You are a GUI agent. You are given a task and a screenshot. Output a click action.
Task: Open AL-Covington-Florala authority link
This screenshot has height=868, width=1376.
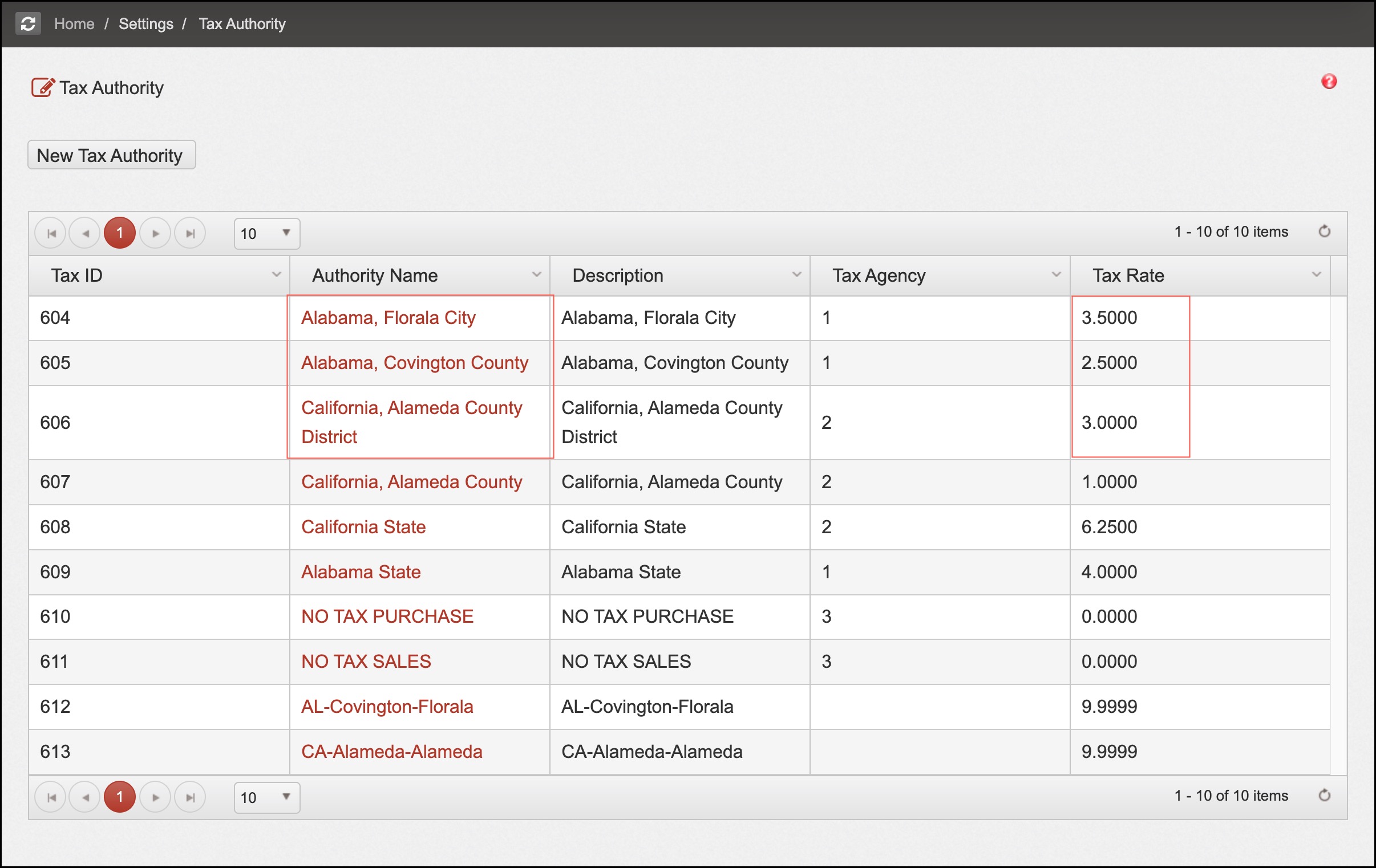(x=387, y=707)
